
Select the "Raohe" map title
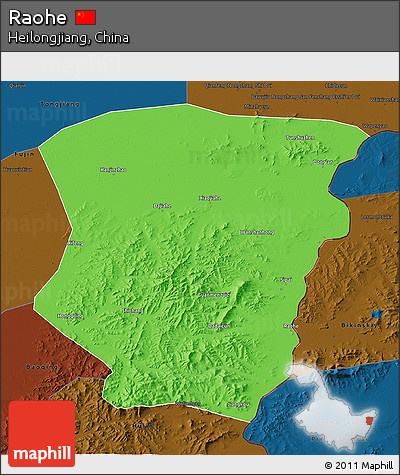coord(38,17)
